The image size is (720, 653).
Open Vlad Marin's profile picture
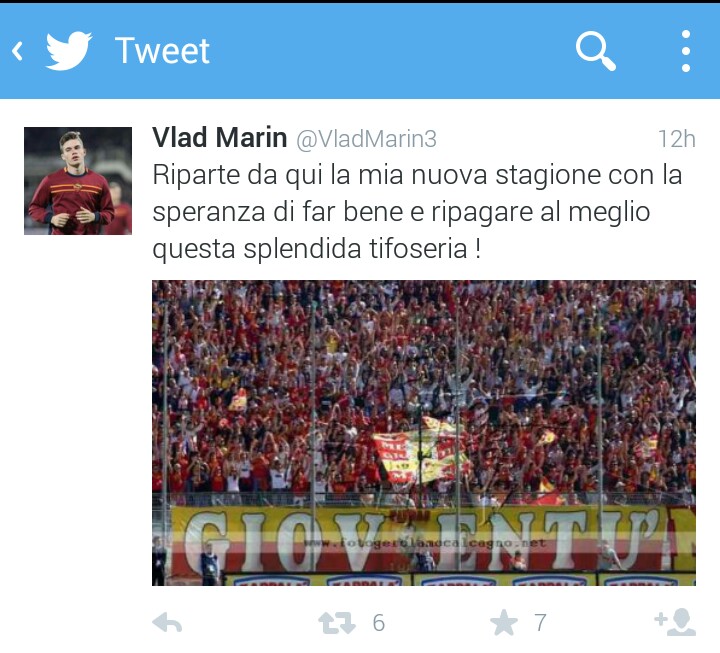[x=78, y=181]
